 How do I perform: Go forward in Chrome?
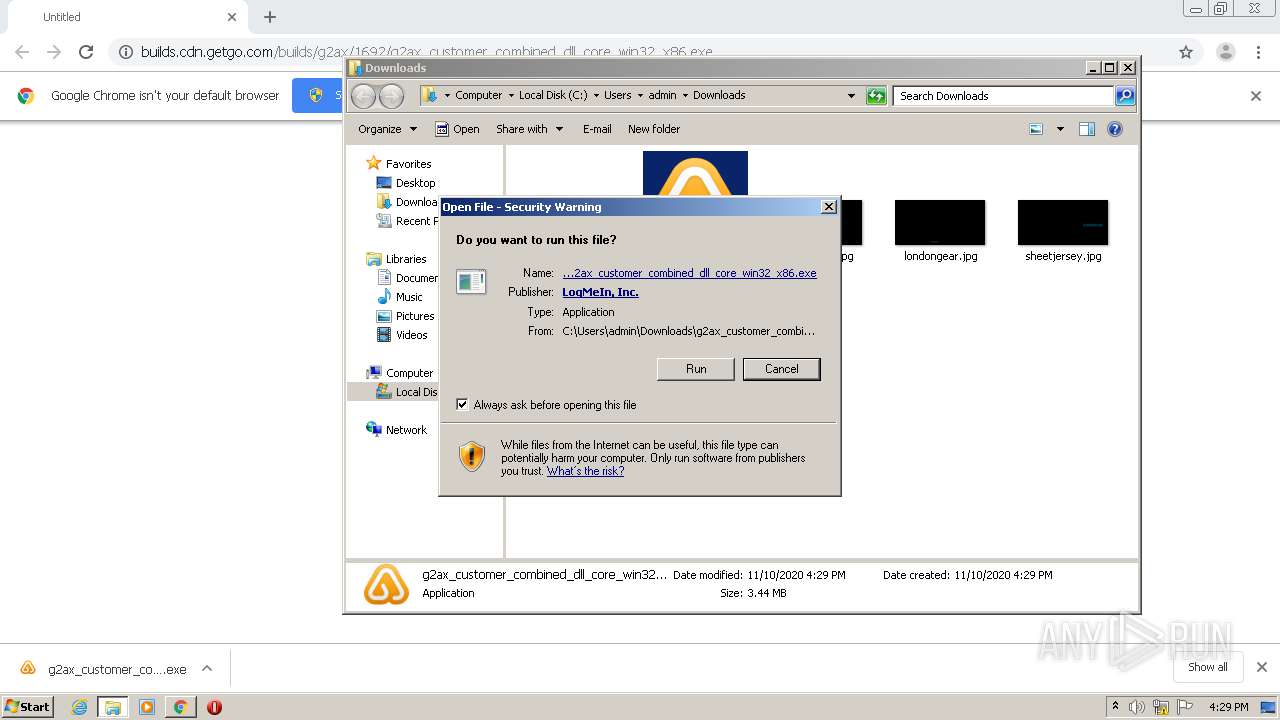(x=54, y=52)
